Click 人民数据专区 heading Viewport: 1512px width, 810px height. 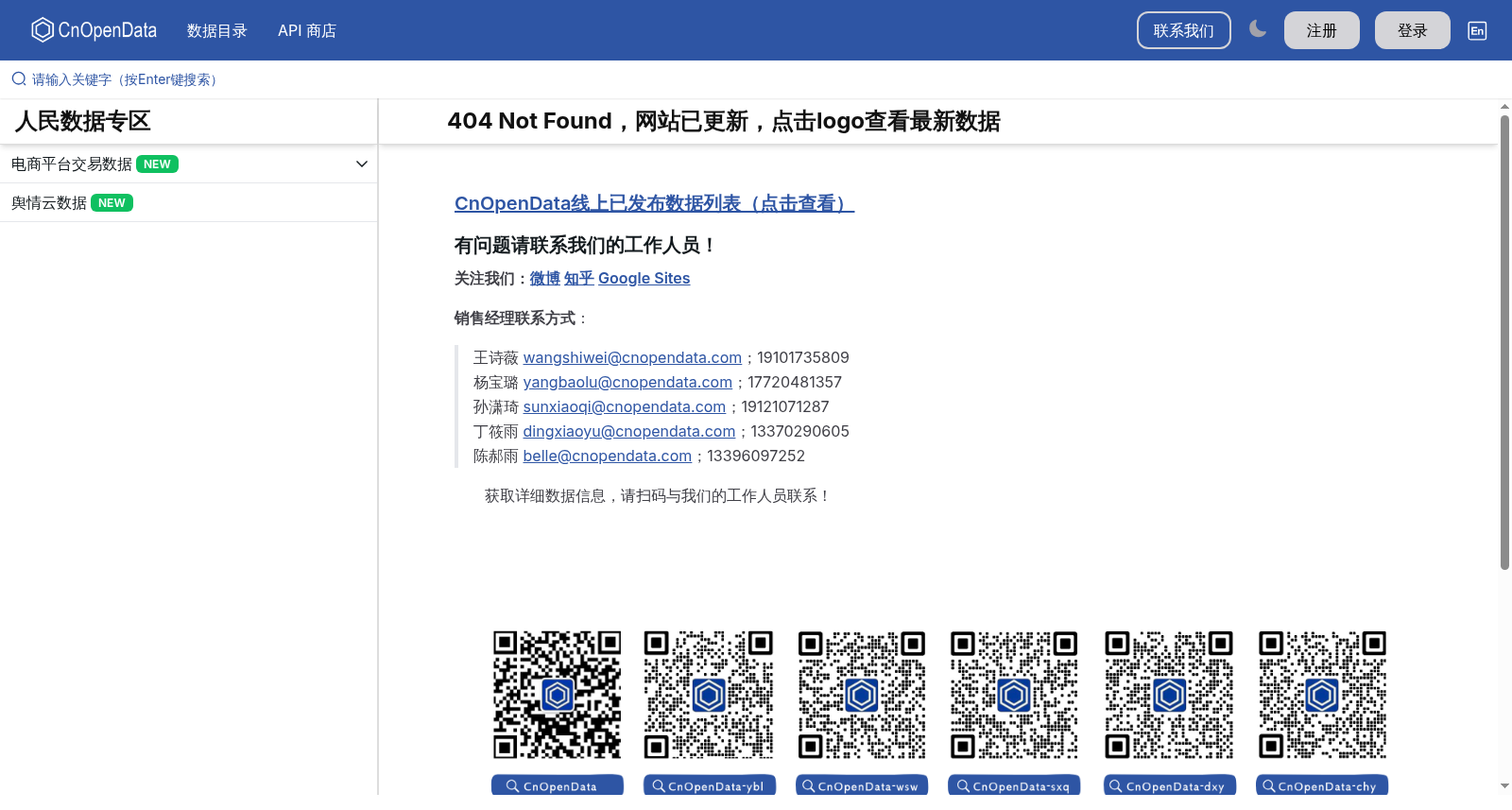[x=83, y=121]
